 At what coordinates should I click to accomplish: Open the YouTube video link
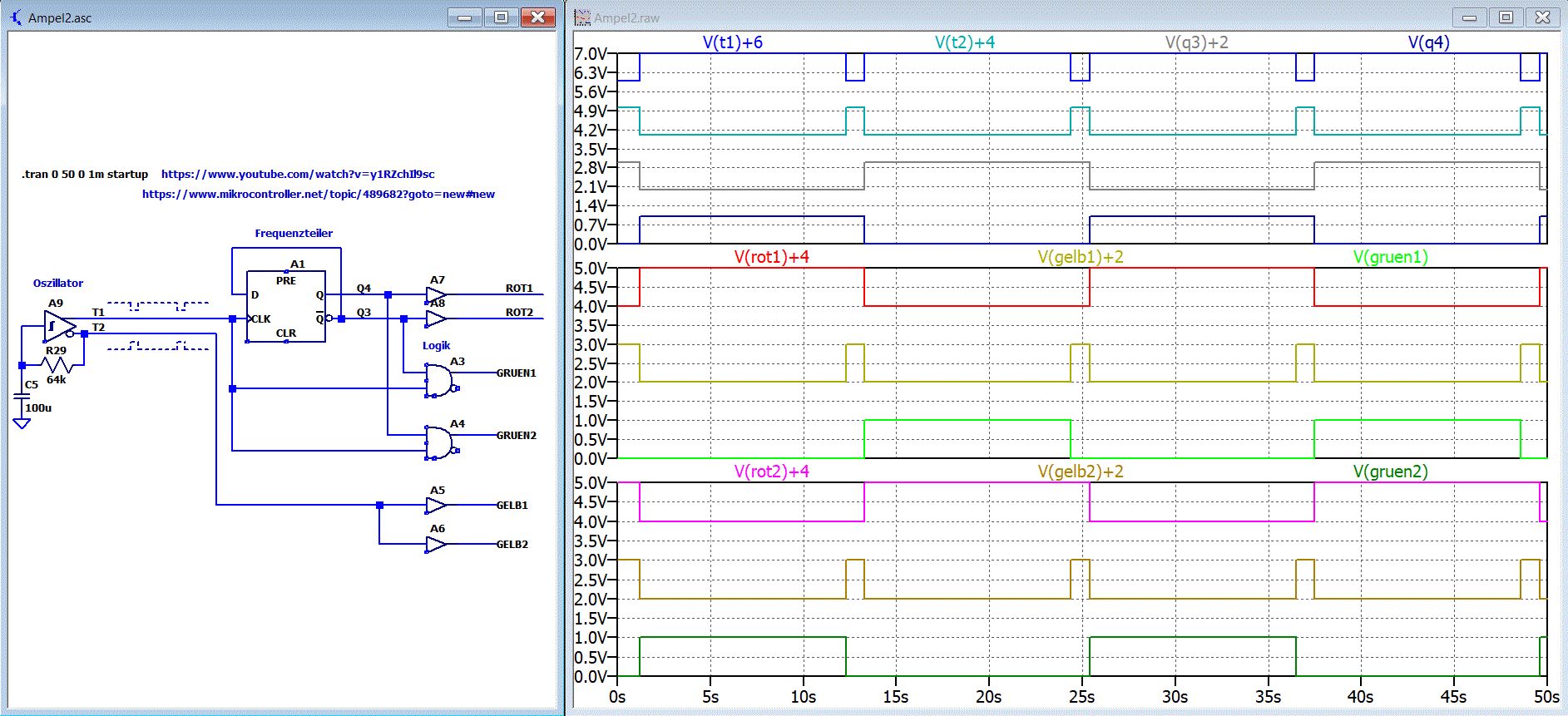click(x=298, y=175)
